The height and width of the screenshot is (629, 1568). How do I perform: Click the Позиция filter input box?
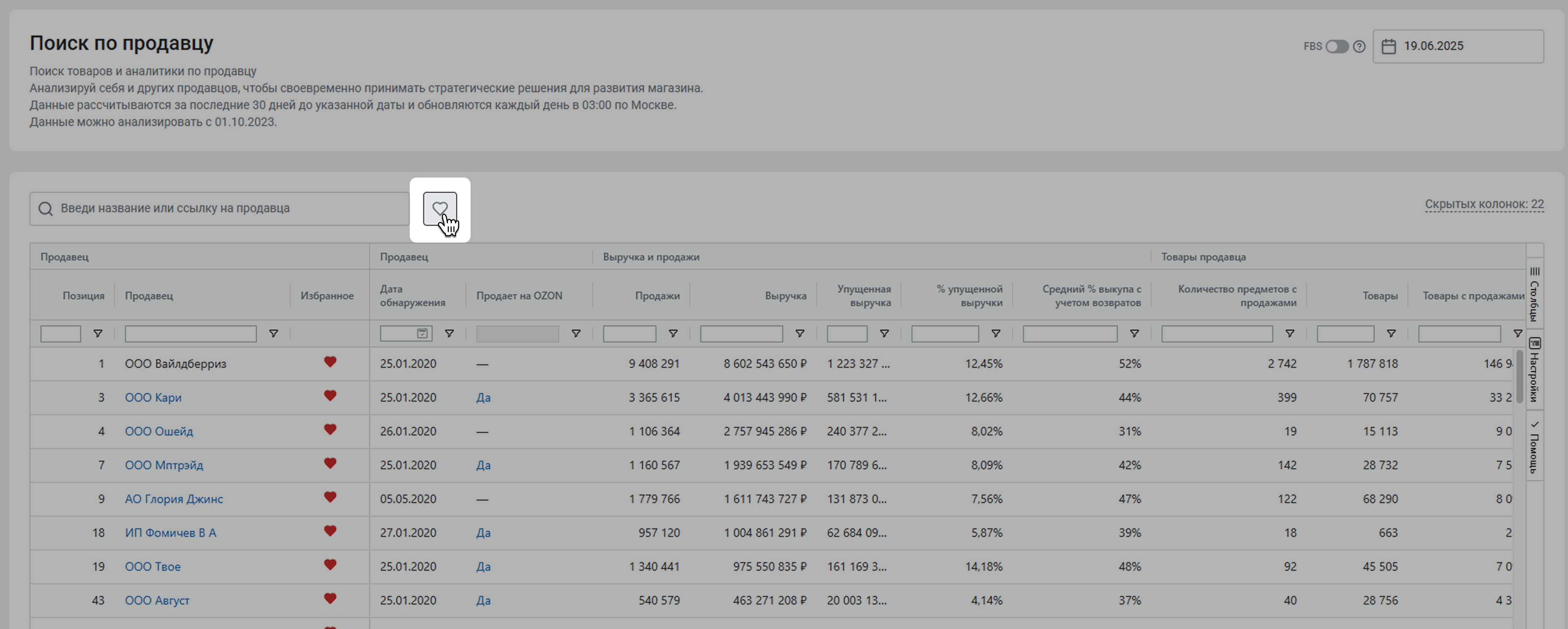[x=60, y=334]
